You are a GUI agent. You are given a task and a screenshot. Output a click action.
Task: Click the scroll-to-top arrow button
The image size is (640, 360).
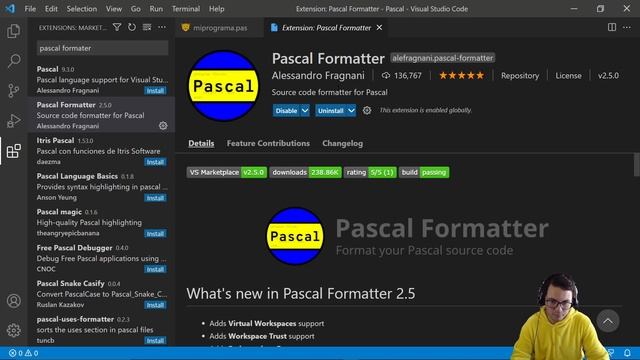[608, 321]
